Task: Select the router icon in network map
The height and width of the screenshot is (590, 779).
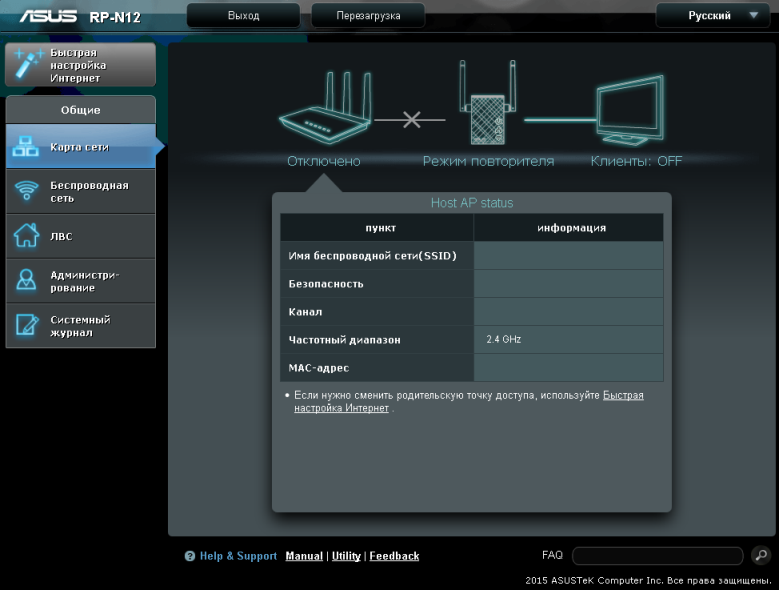Action: pyautogui.click(x=325, y=108)
